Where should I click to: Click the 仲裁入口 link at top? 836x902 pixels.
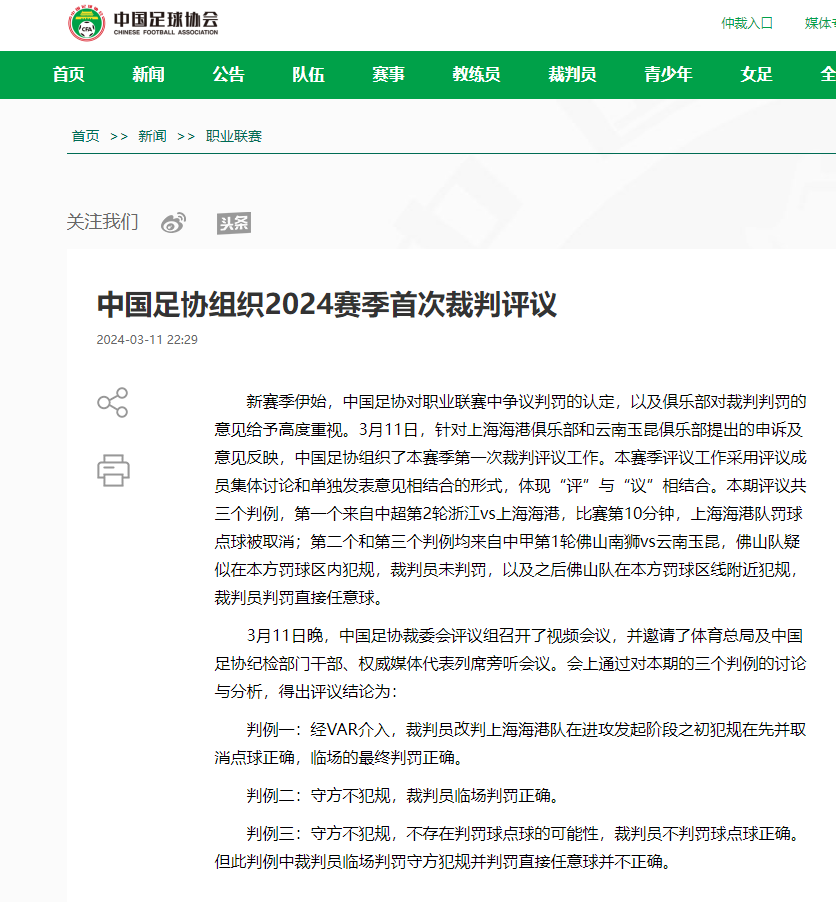point(747,23)
